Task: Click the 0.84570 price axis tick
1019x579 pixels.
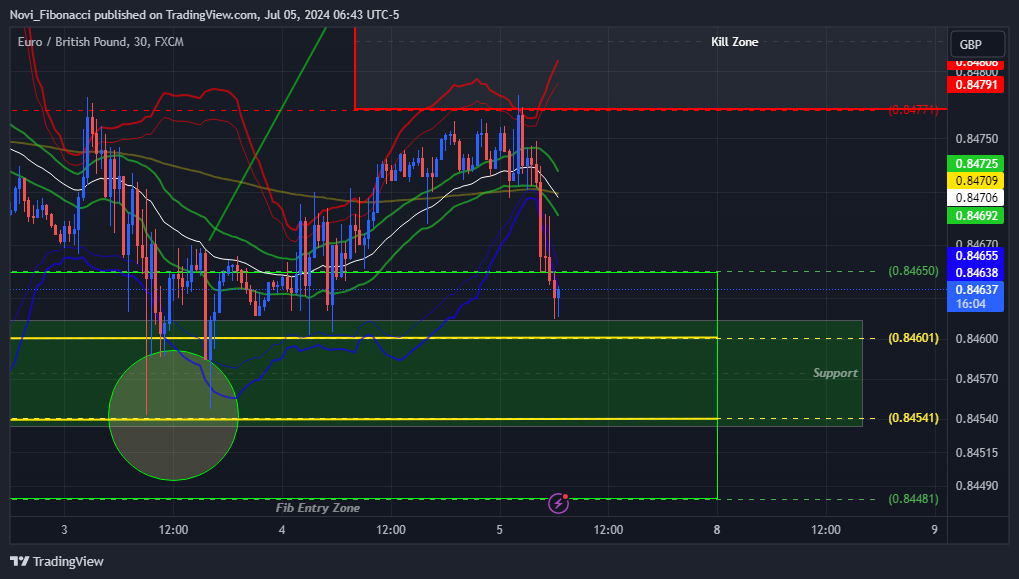Action: (x=976, y=379)
